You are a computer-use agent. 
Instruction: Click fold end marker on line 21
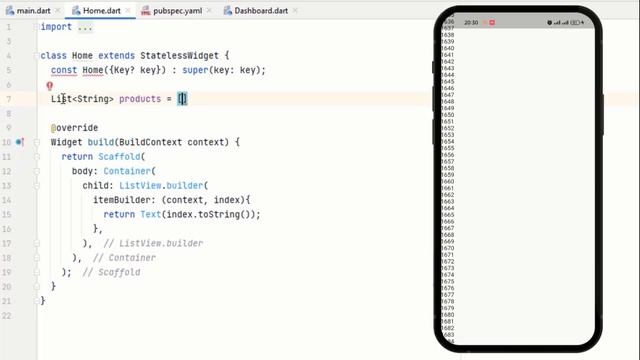36,301
